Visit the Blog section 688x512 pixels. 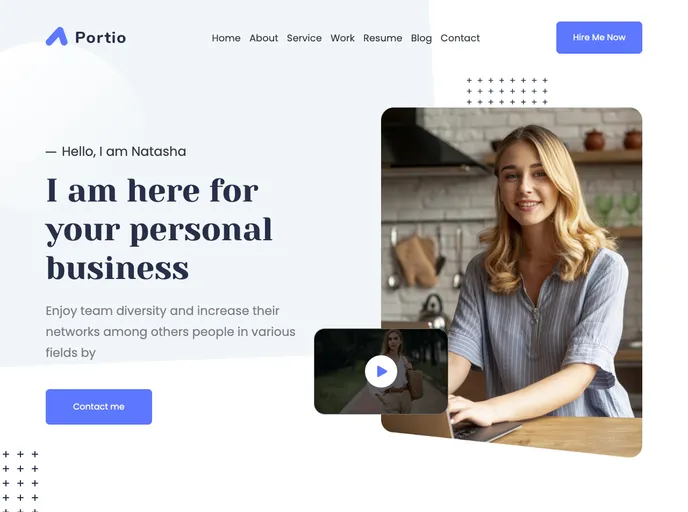421,39
